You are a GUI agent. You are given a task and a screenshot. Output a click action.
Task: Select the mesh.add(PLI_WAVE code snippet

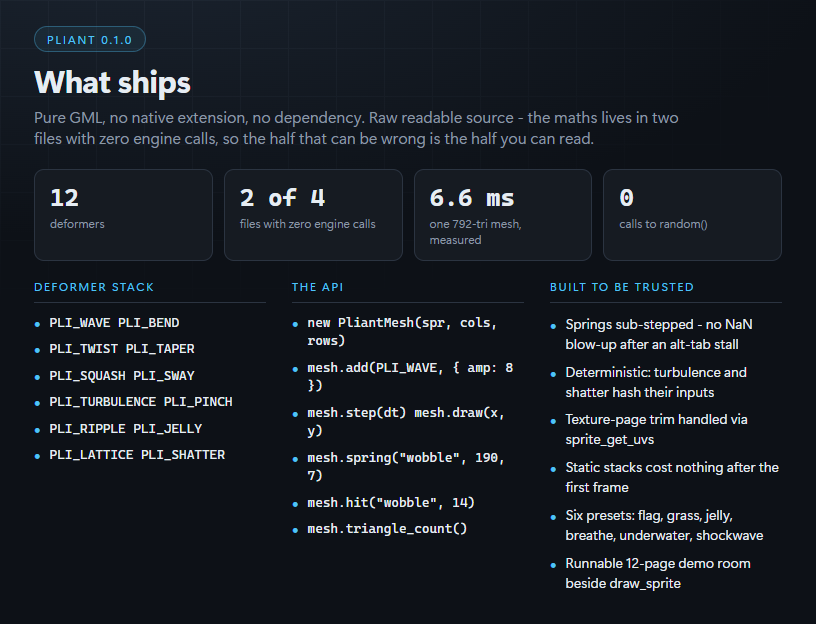[x=410, y=376]
